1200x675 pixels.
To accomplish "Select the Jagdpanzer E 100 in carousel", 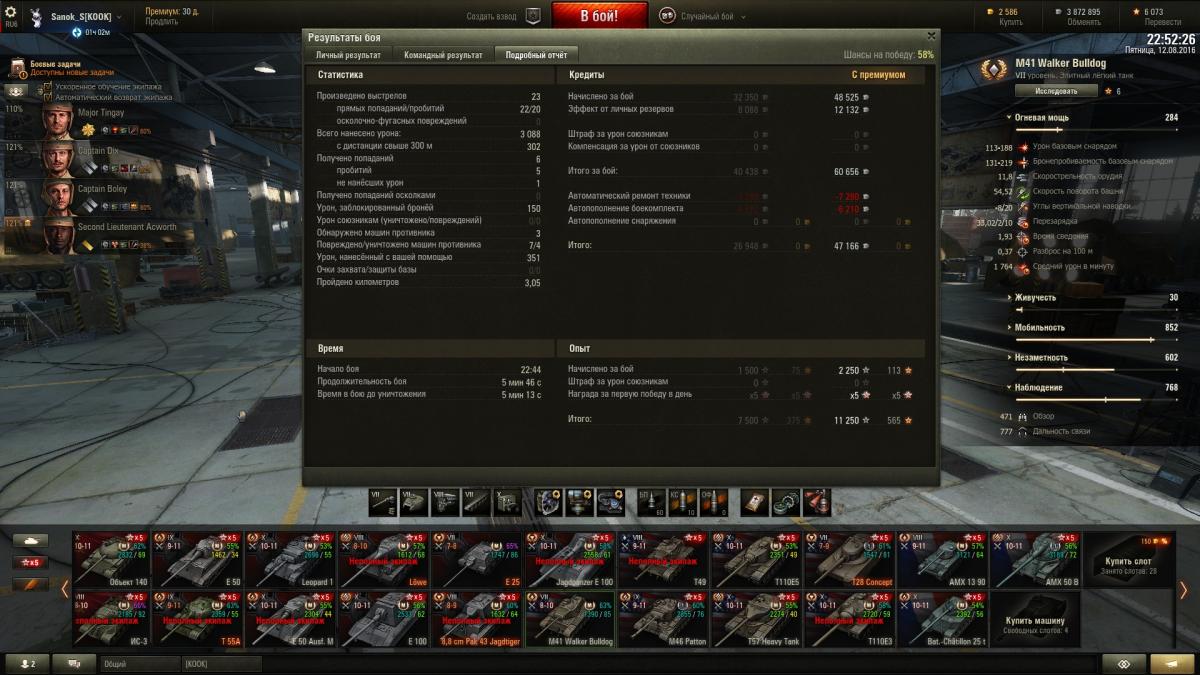I will click(x=569, y=560).
